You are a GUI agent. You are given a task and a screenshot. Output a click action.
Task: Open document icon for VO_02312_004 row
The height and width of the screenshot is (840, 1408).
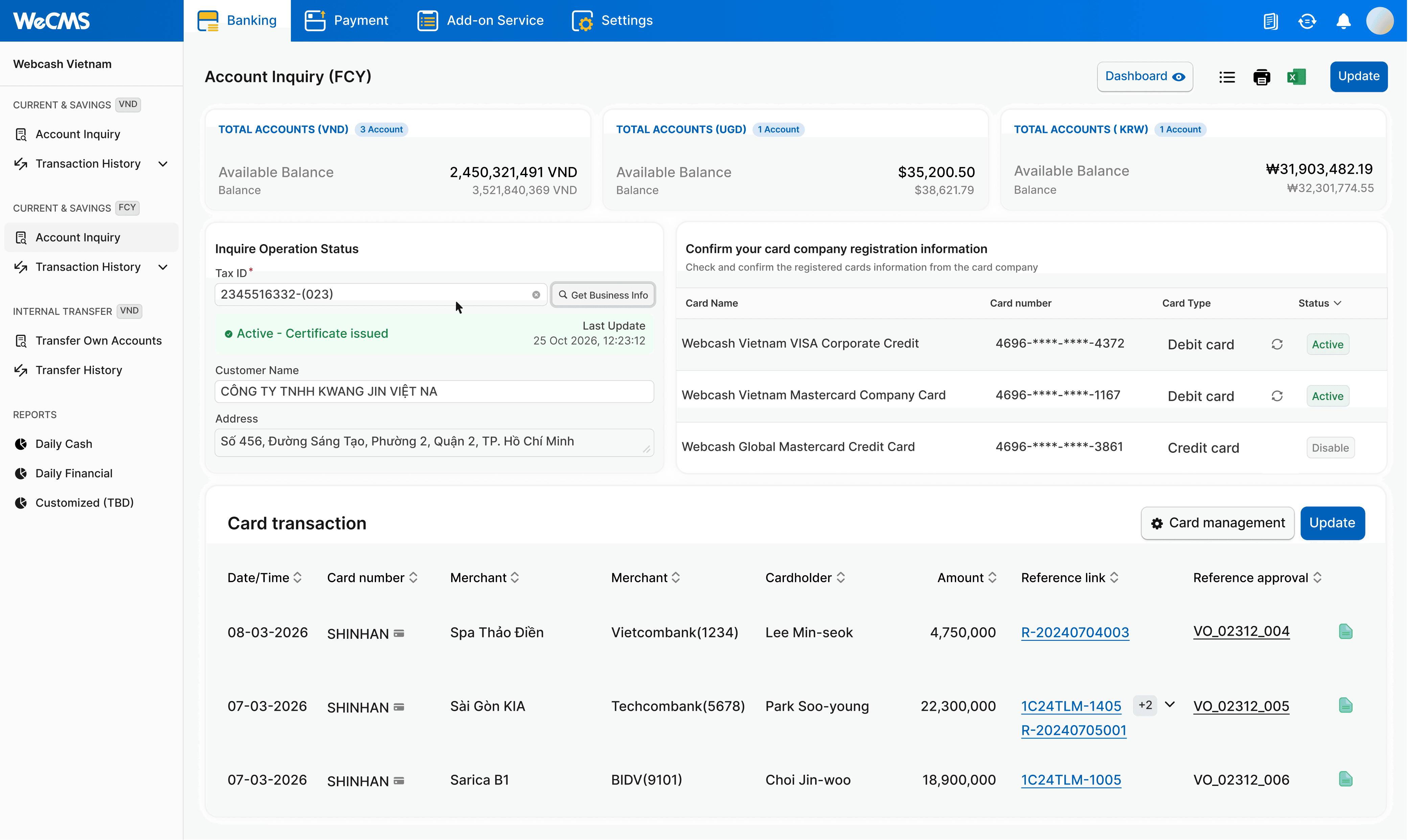point(1345,632)
